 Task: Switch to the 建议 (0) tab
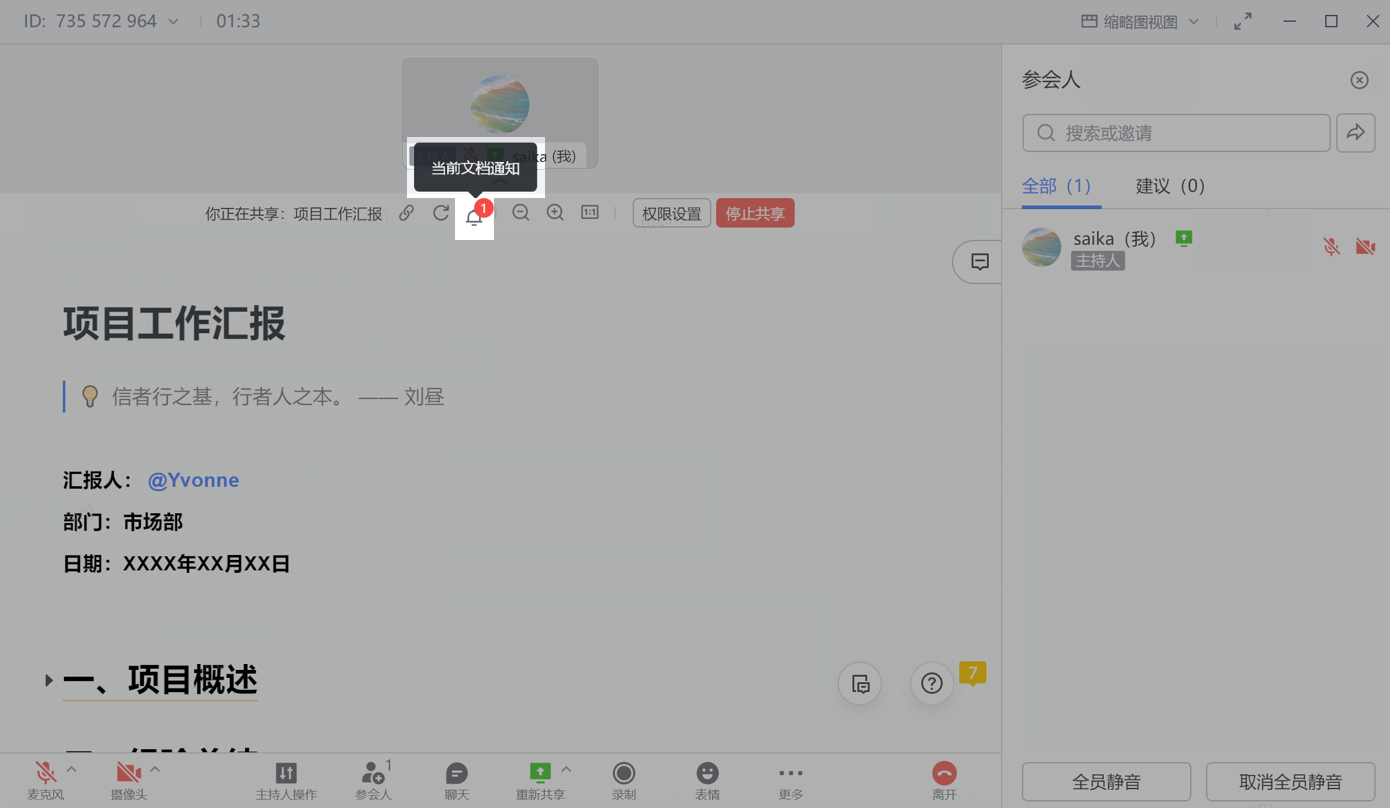click(1169, 186)
